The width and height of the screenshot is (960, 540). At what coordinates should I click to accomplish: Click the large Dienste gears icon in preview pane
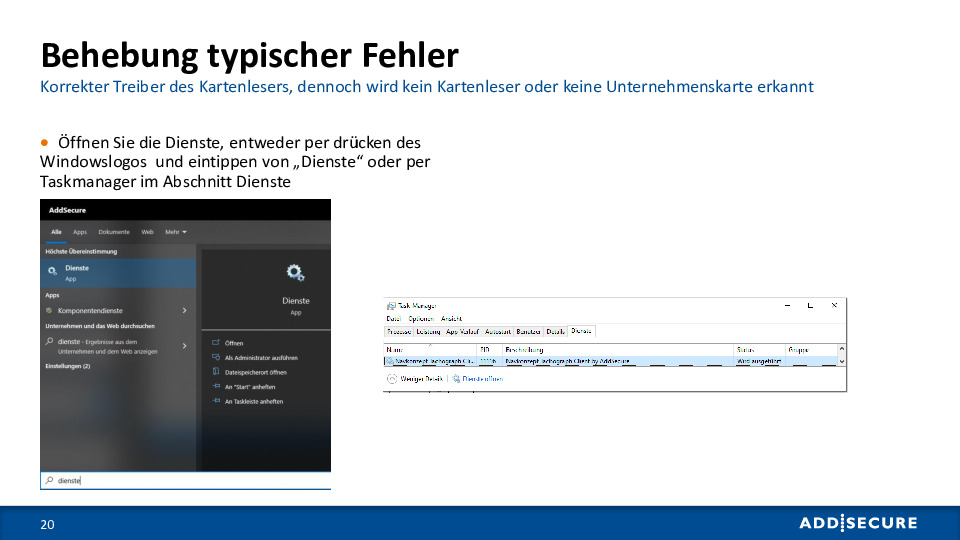(x=296, y=273)
